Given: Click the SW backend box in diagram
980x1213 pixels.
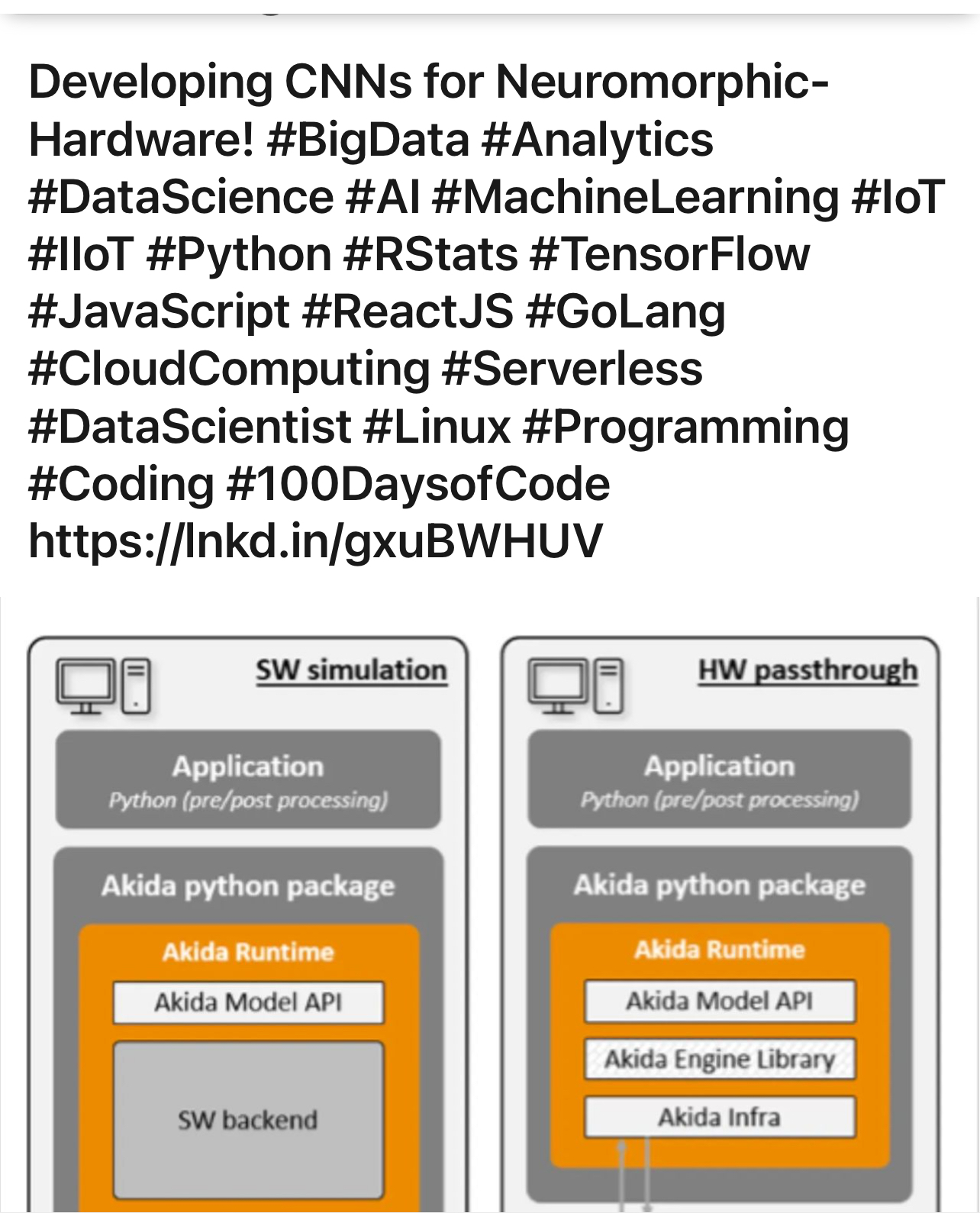Looking at the screenshot, I should (248, 1120).
